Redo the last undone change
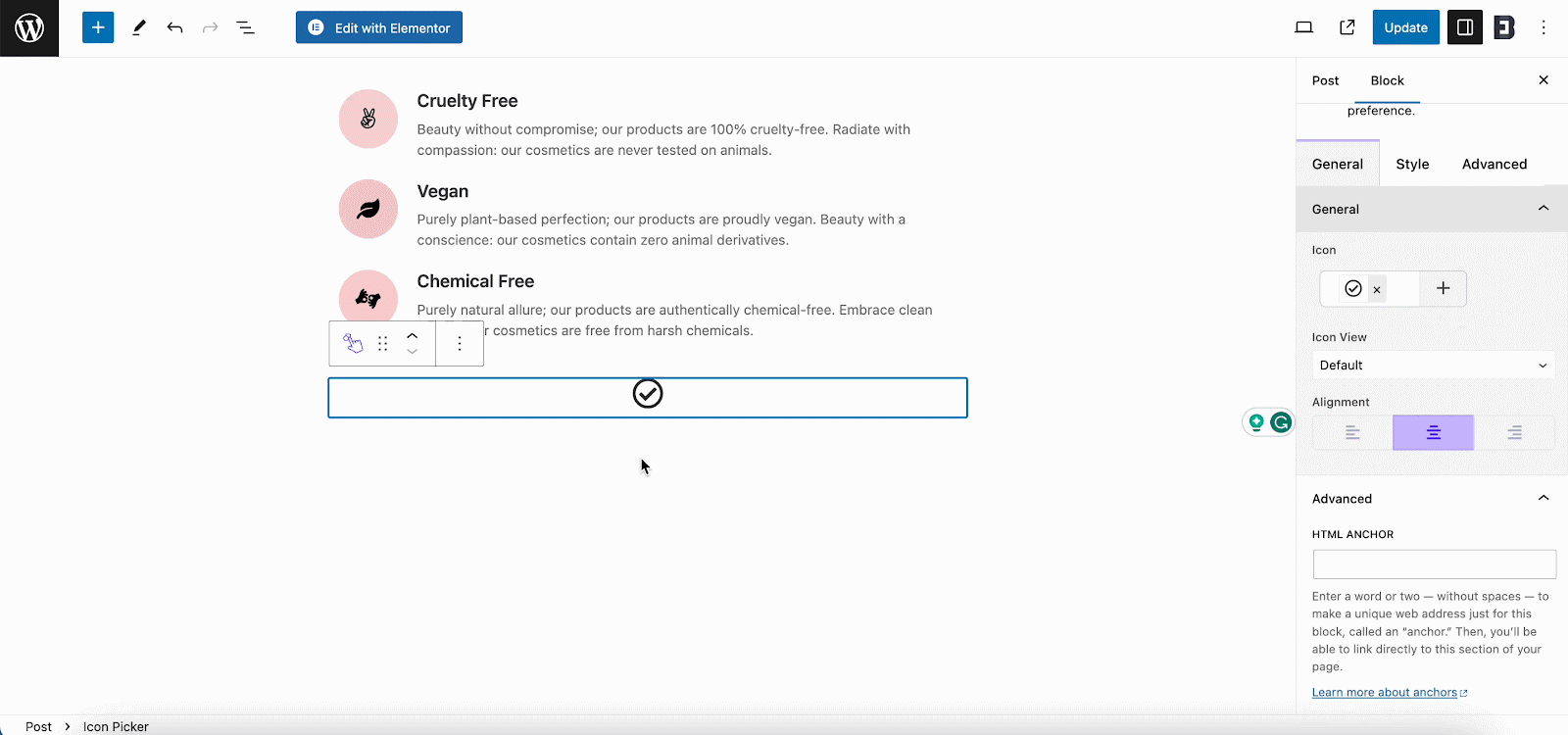This screenshot has height=735, width=1568. [x=210, y=27]
